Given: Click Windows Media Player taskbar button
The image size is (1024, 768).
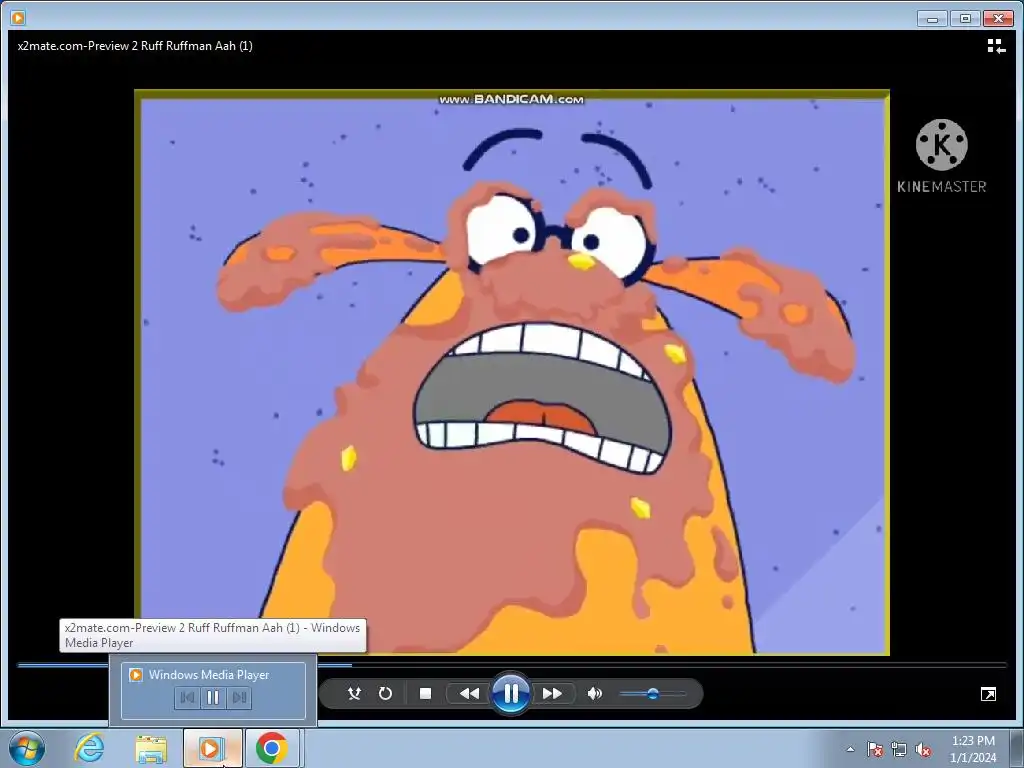Looking at the screenshot, I should 212,748.
